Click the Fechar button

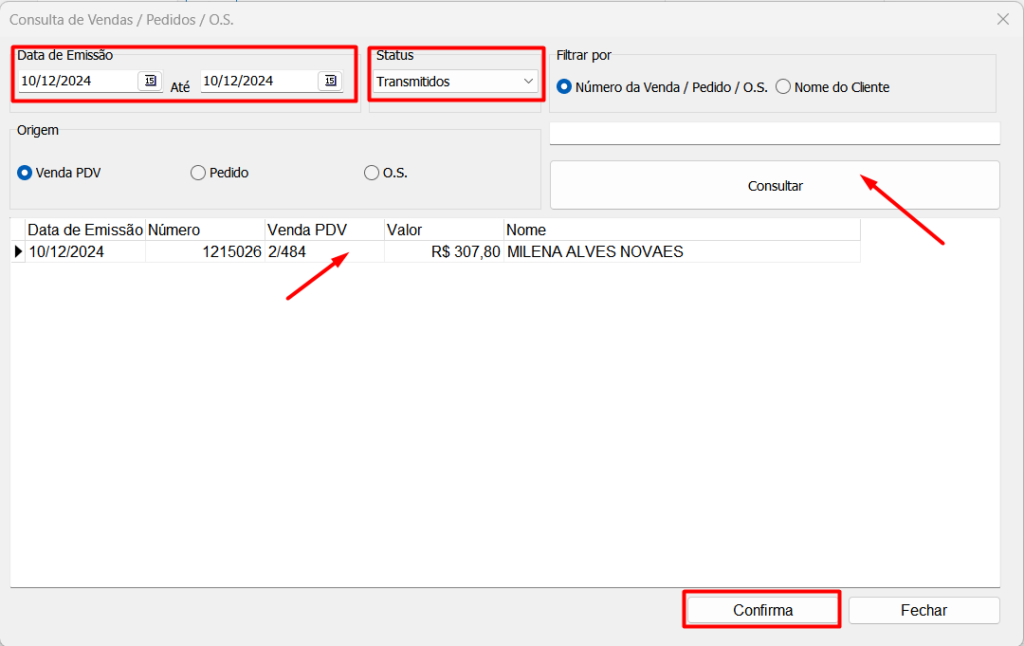pyautogui.click(x=924, y=610)
